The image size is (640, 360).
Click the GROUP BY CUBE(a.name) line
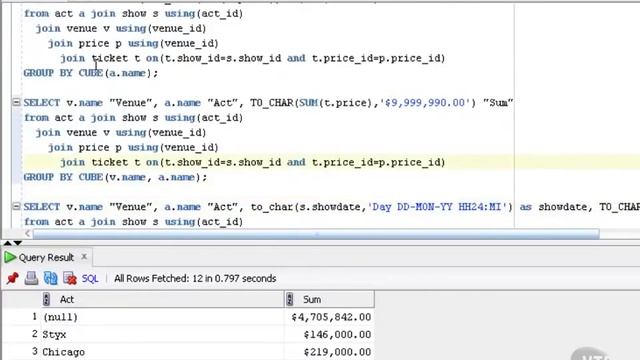[x=90, y=73]
